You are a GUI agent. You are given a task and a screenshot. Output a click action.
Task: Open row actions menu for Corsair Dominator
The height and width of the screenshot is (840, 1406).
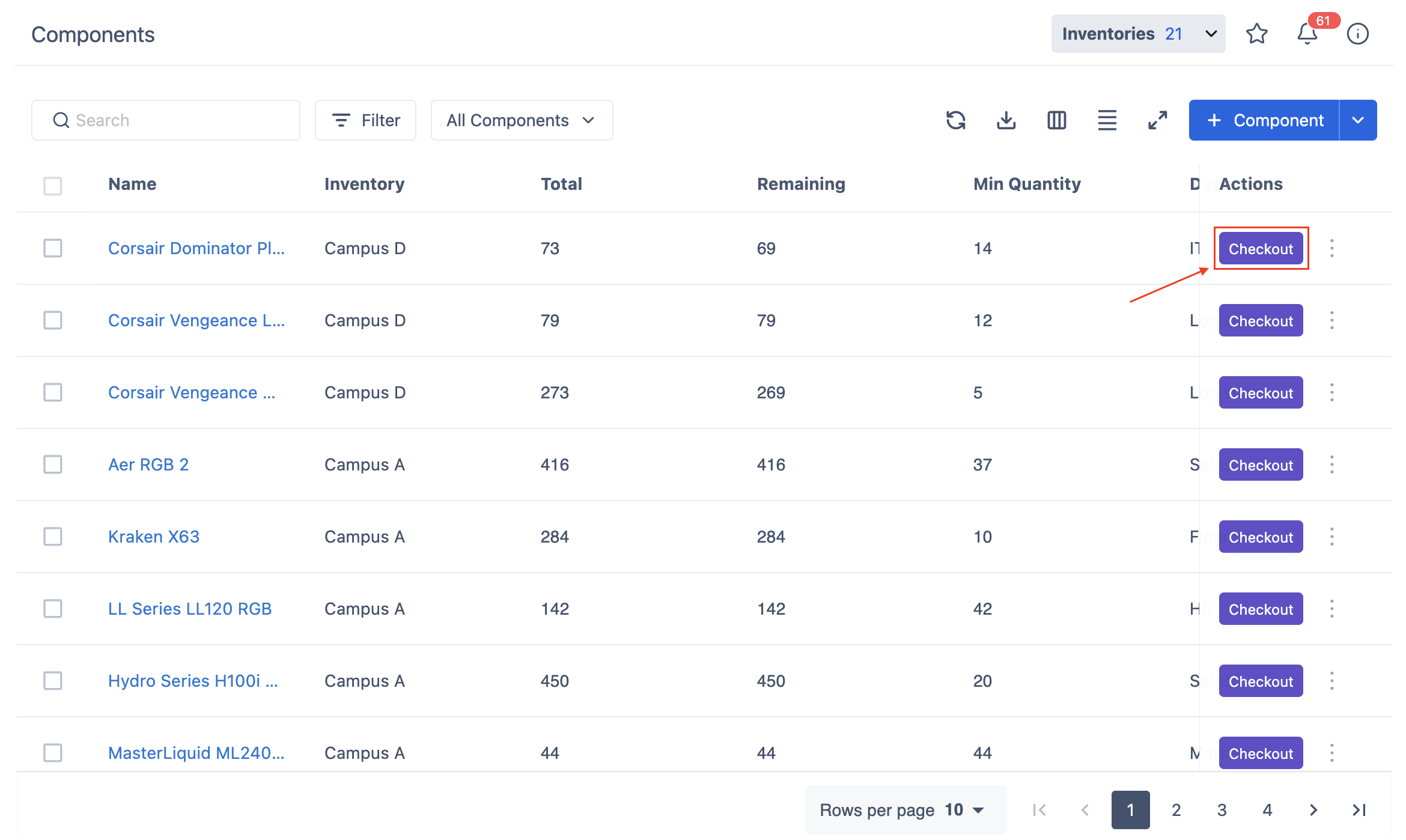click(x=1332, y=248)
